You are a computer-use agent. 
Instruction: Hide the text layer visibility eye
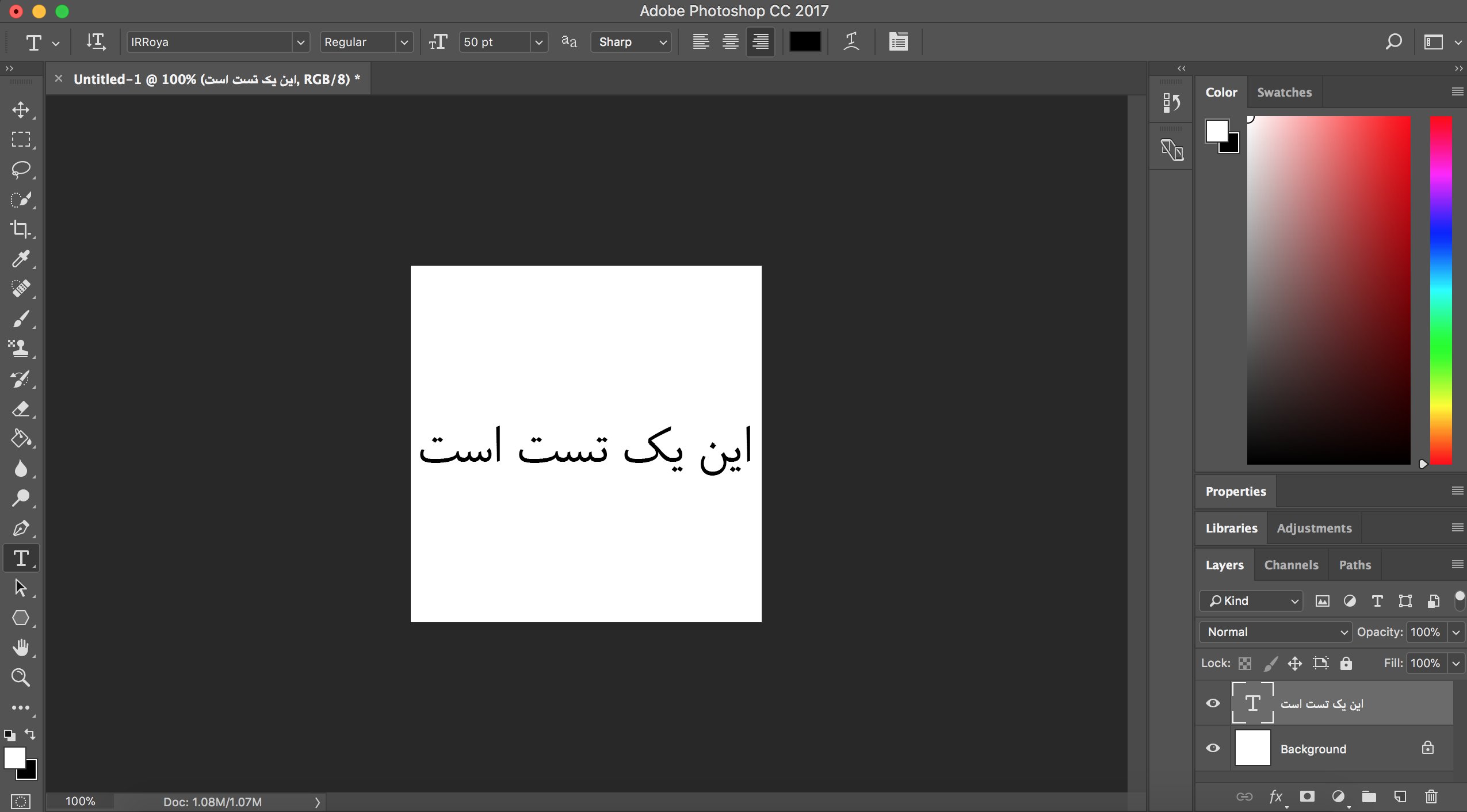click(1213, 703)
